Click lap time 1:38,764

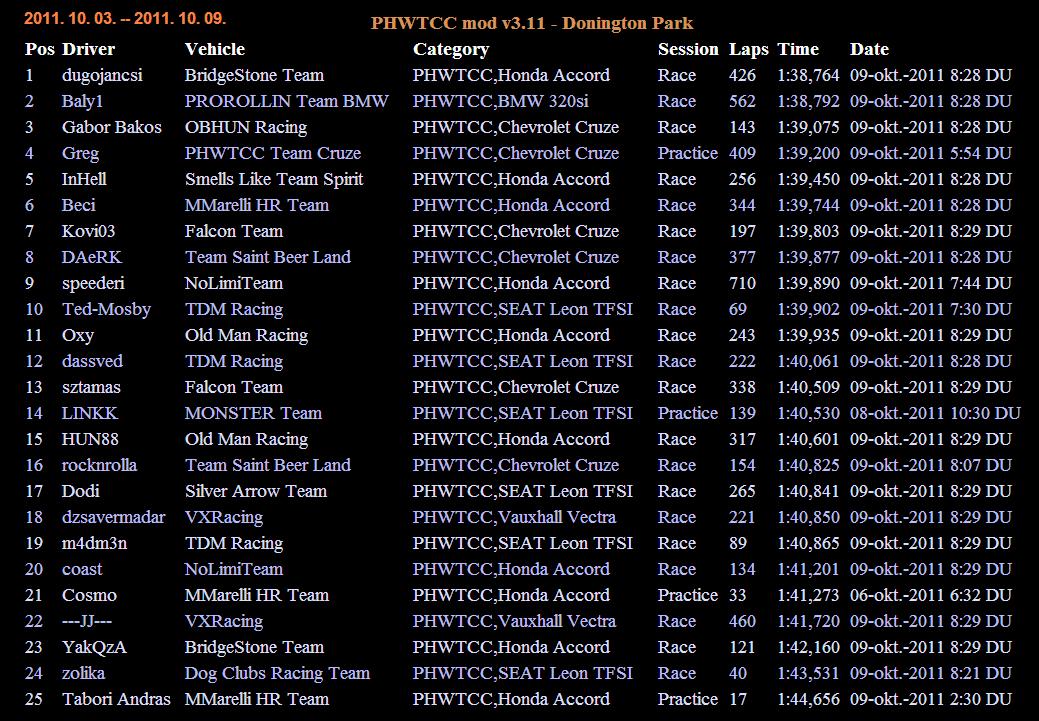[808, 76]
